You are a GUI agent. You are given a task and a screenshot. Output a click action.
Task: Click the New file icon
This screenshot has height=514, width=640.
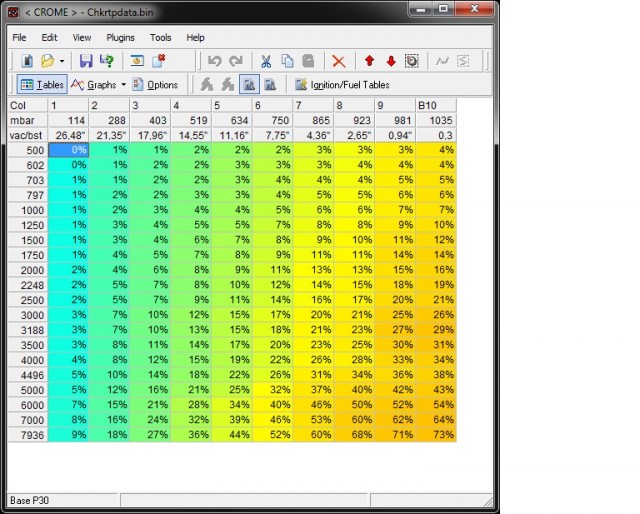pos(27,61)
